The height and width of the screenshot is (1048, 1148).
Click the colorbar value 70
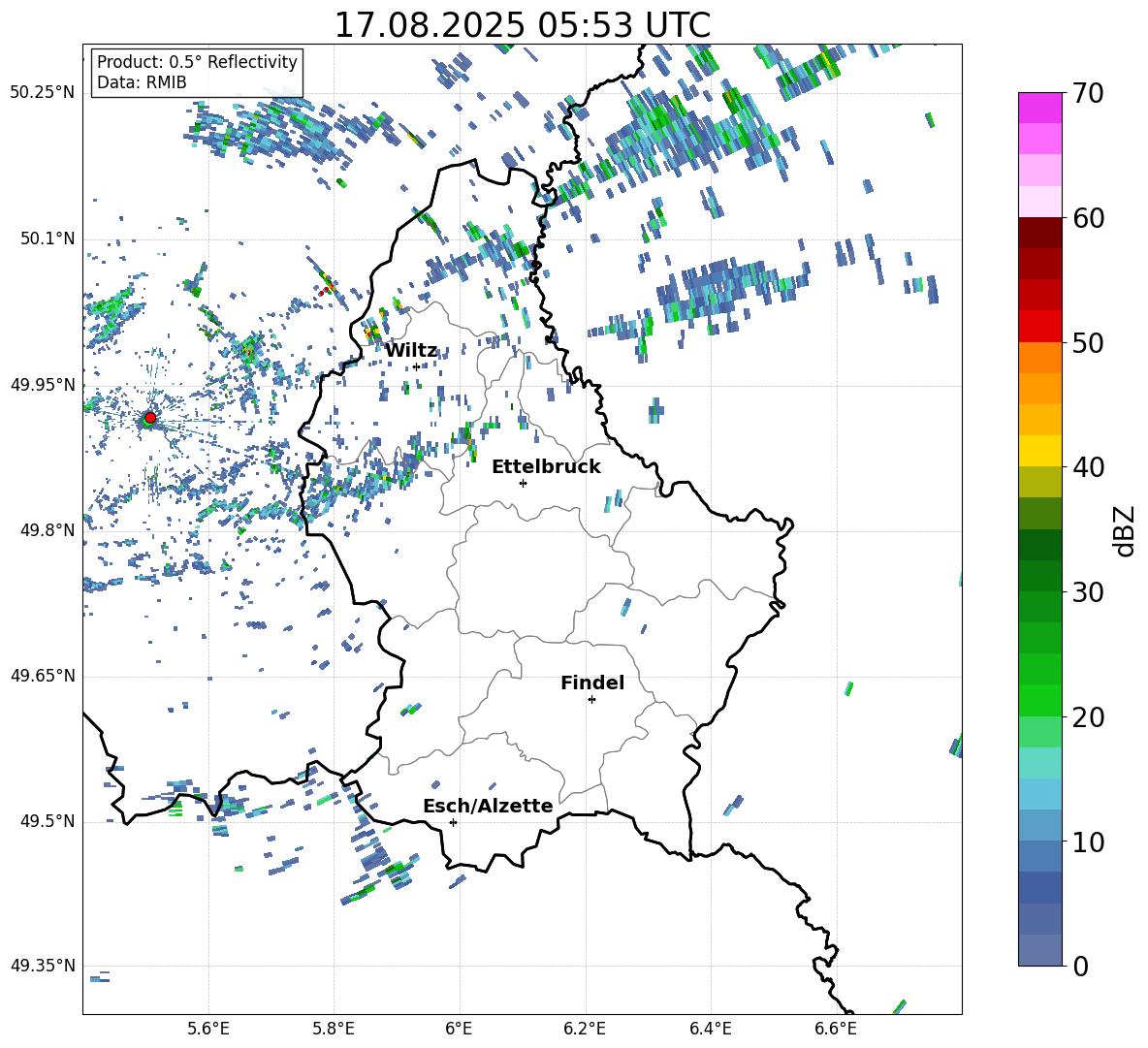pos(1089,93)
